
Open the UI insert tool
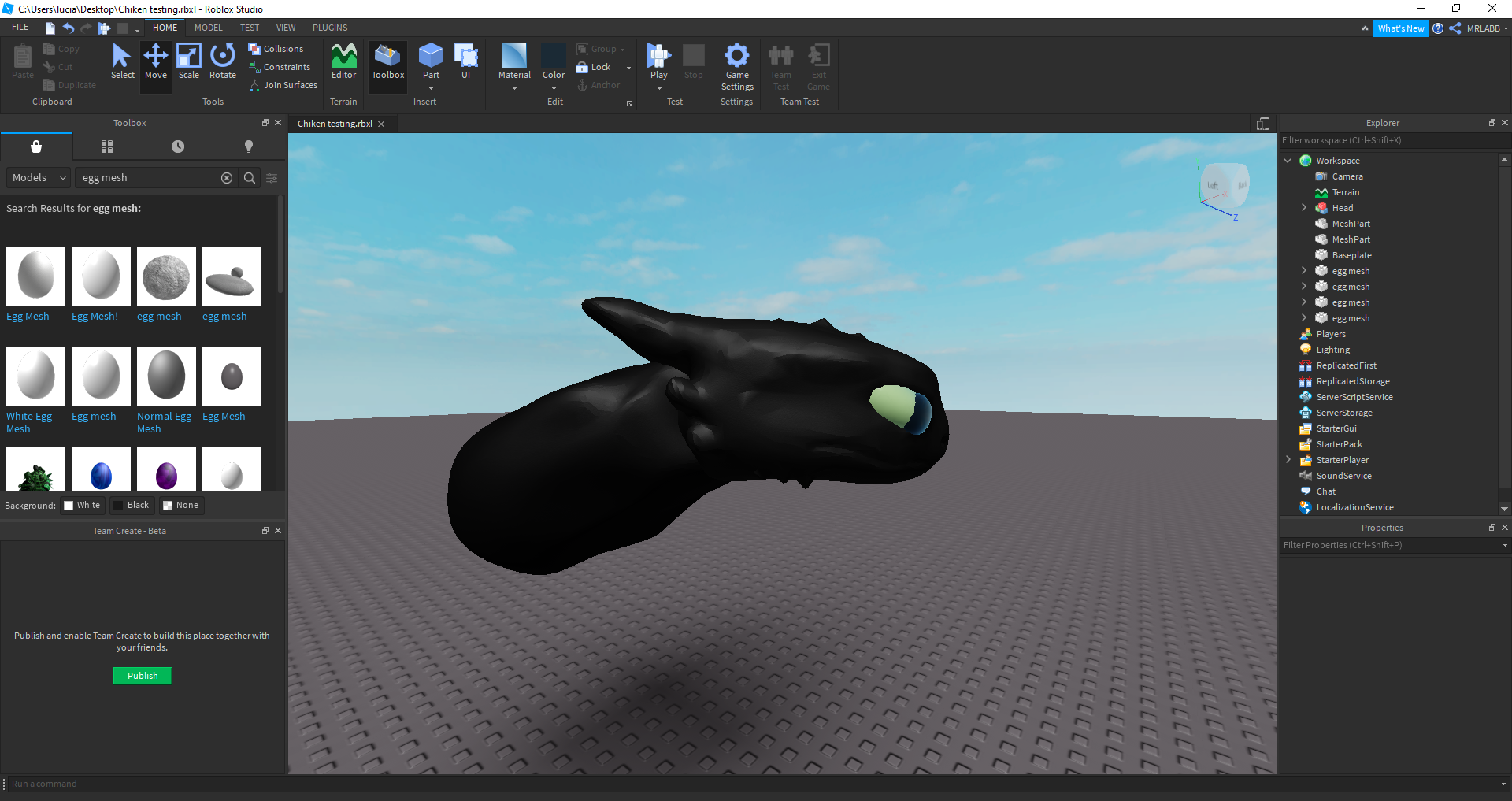[466, 61]
